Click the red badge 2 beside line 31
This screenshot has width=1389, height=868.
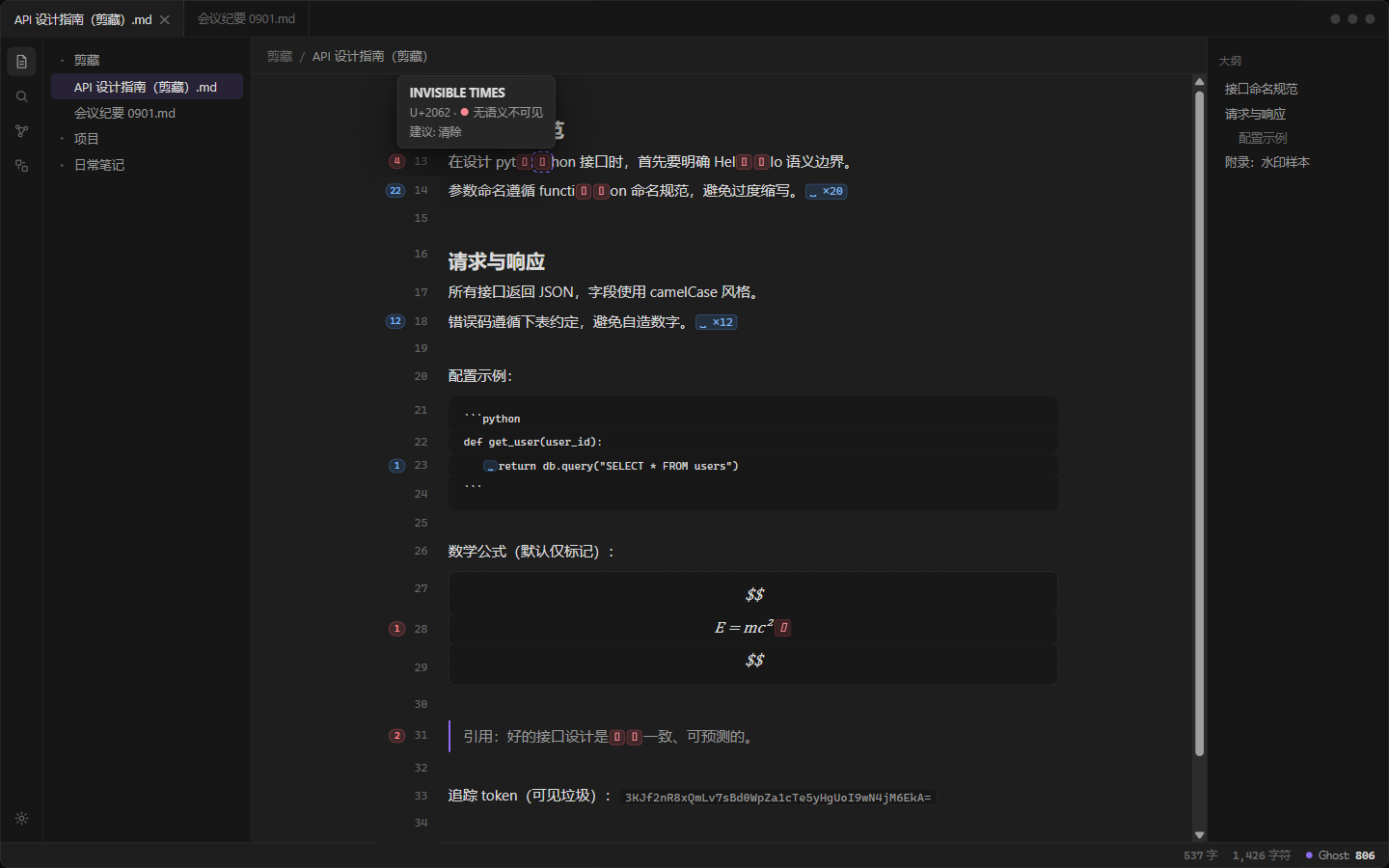tap(396, 735)
